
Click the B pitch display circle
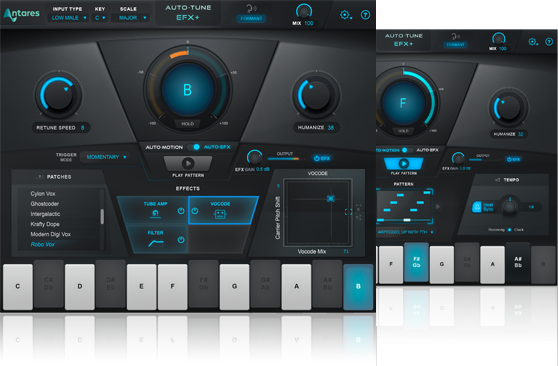pyautogui.click(x=188, y=89)
